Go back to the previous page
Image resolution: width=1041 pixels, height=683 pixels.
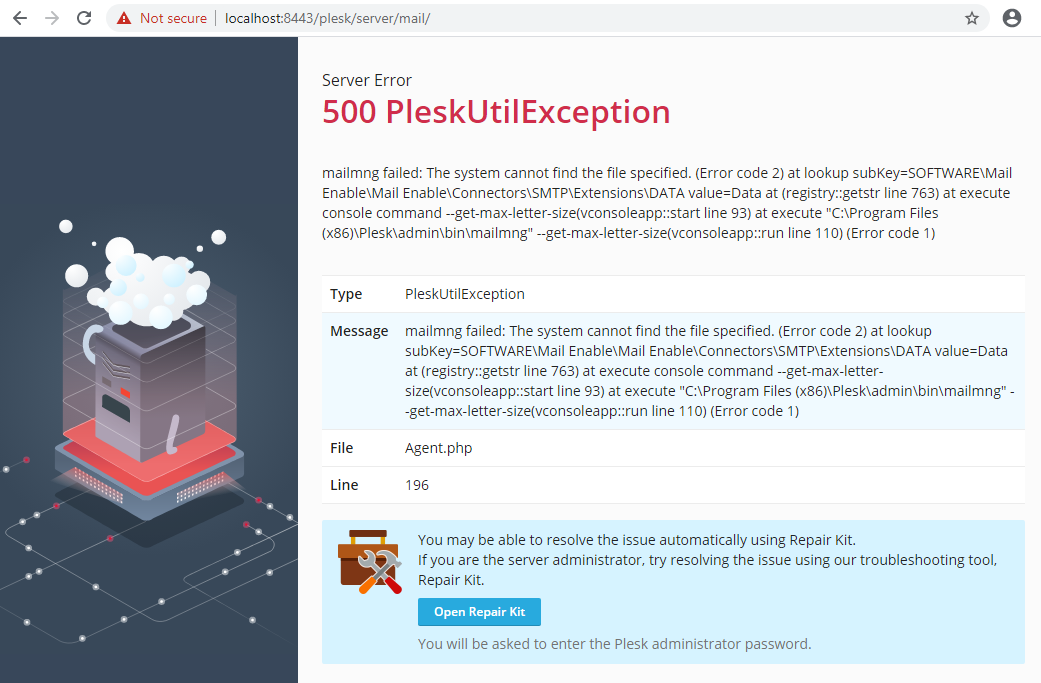[20, 18]
